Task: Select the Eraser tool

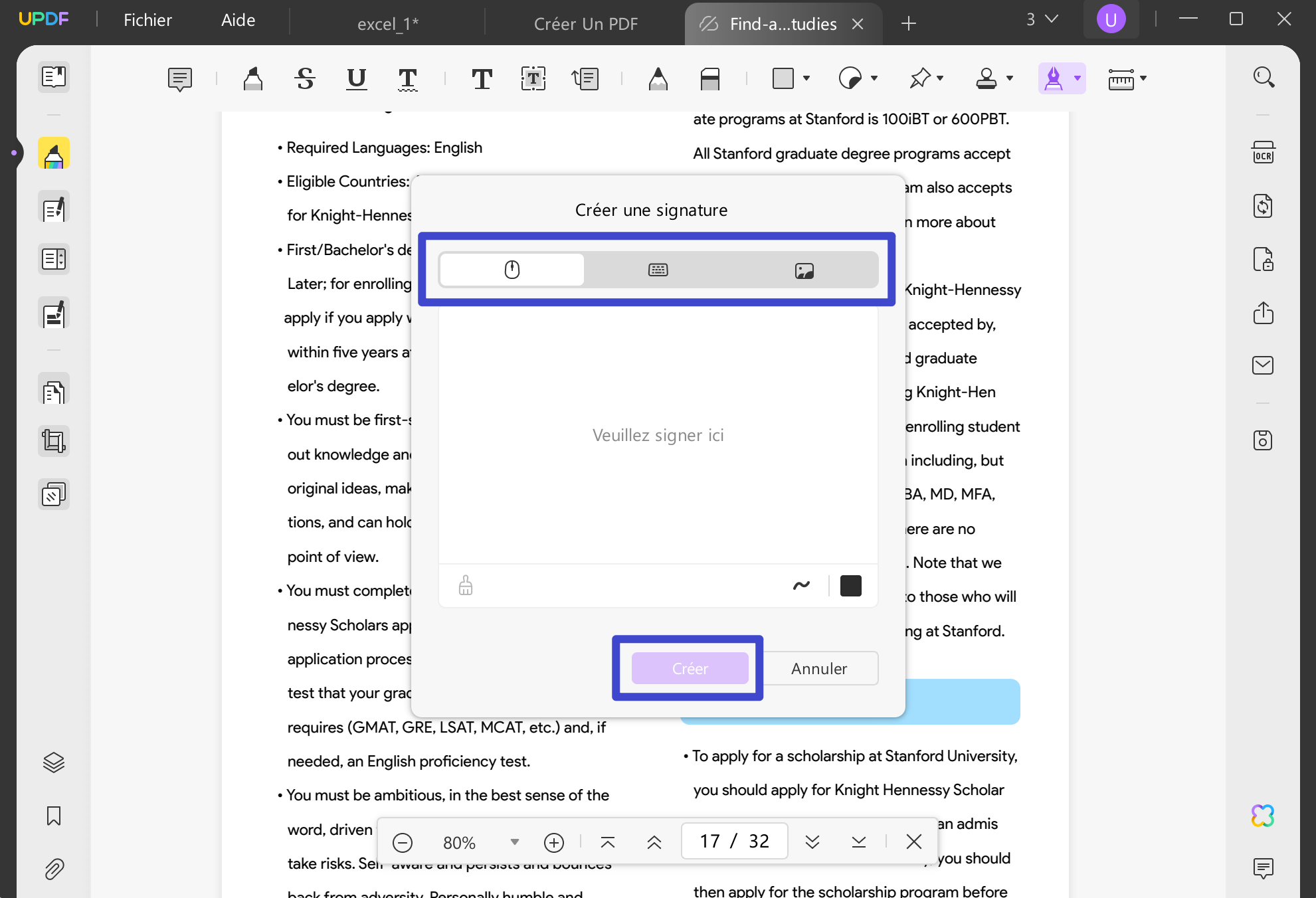Action: coord(709,78)
